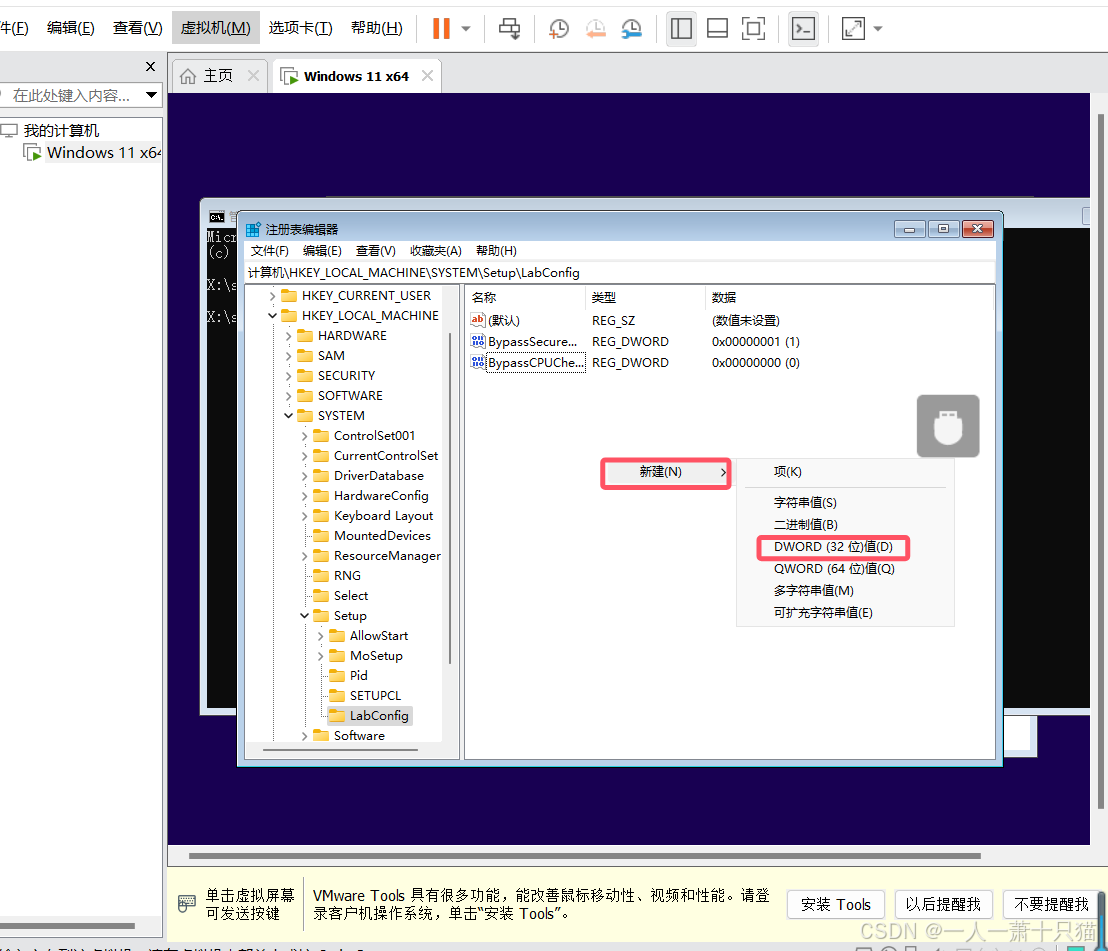Open the snapshot manager icon
Image resolution: width=1108 pixels, height=951 pixels.
pos(632,28)
